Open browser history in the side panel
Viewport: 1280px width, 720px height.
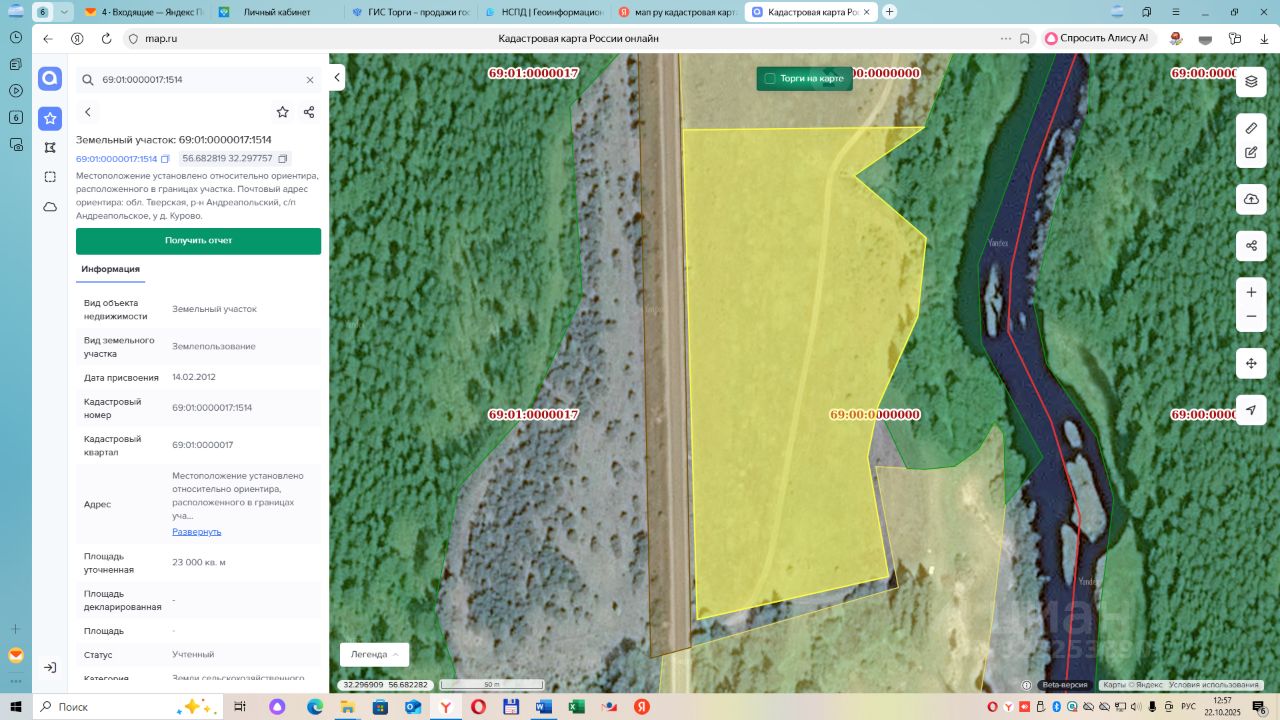[16, 37]
